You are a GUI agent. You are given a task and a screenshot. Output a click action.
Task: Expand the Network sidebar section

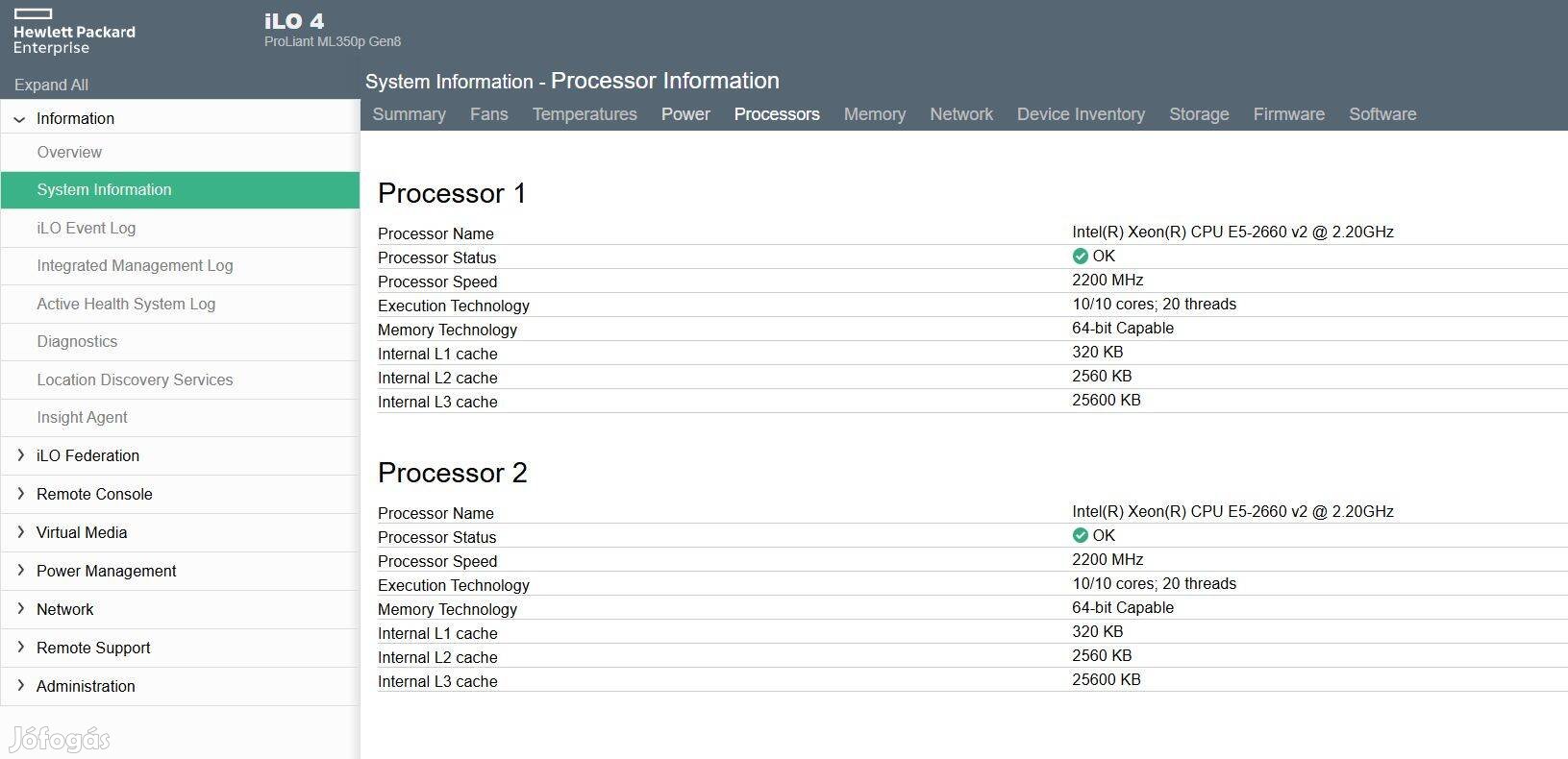pyautogui.click(x=20, y=609)
